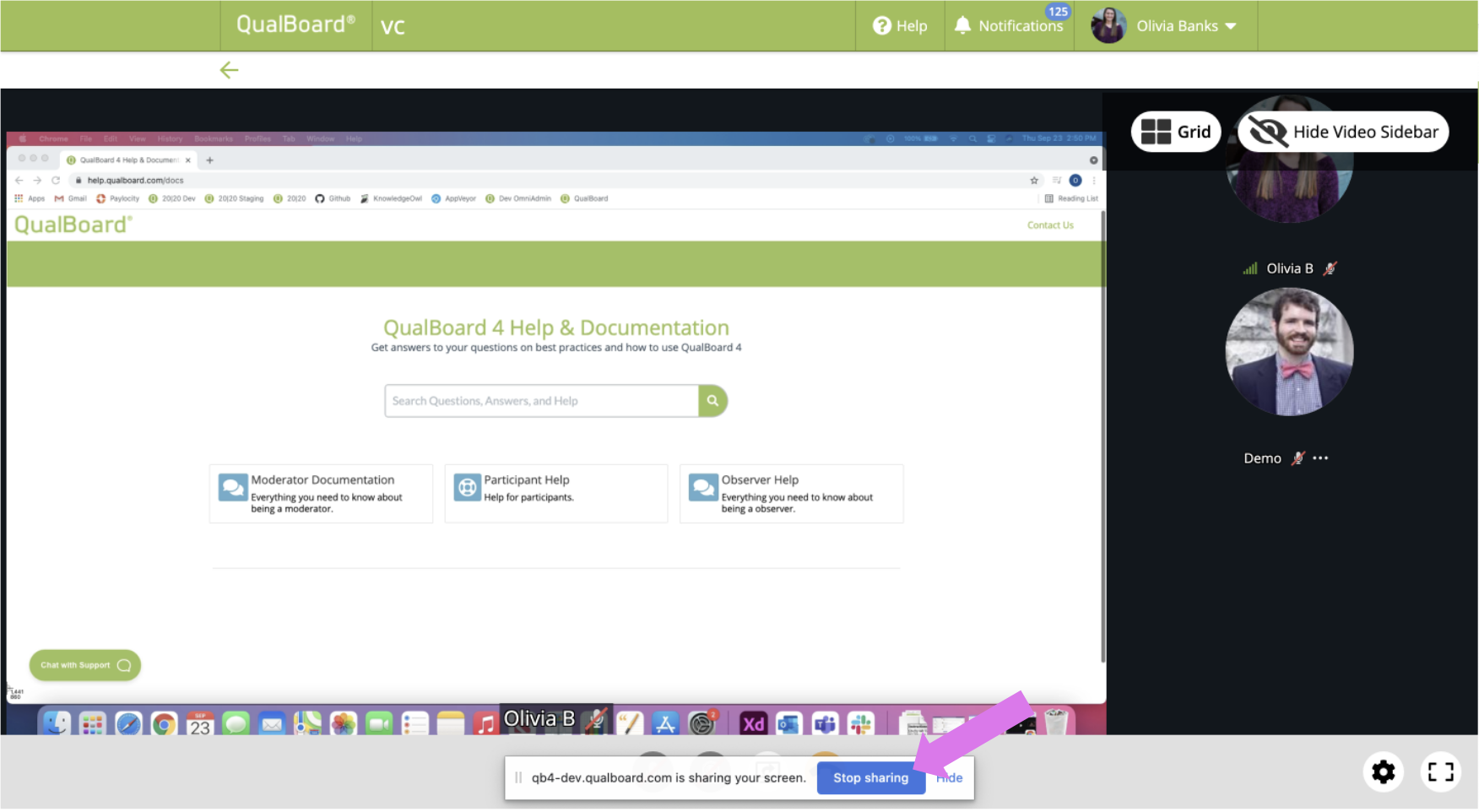This screenshot has height=812, width=1479.
Task: Open the Chrome profile icon in shared screen
Action: pos(1075,180)
